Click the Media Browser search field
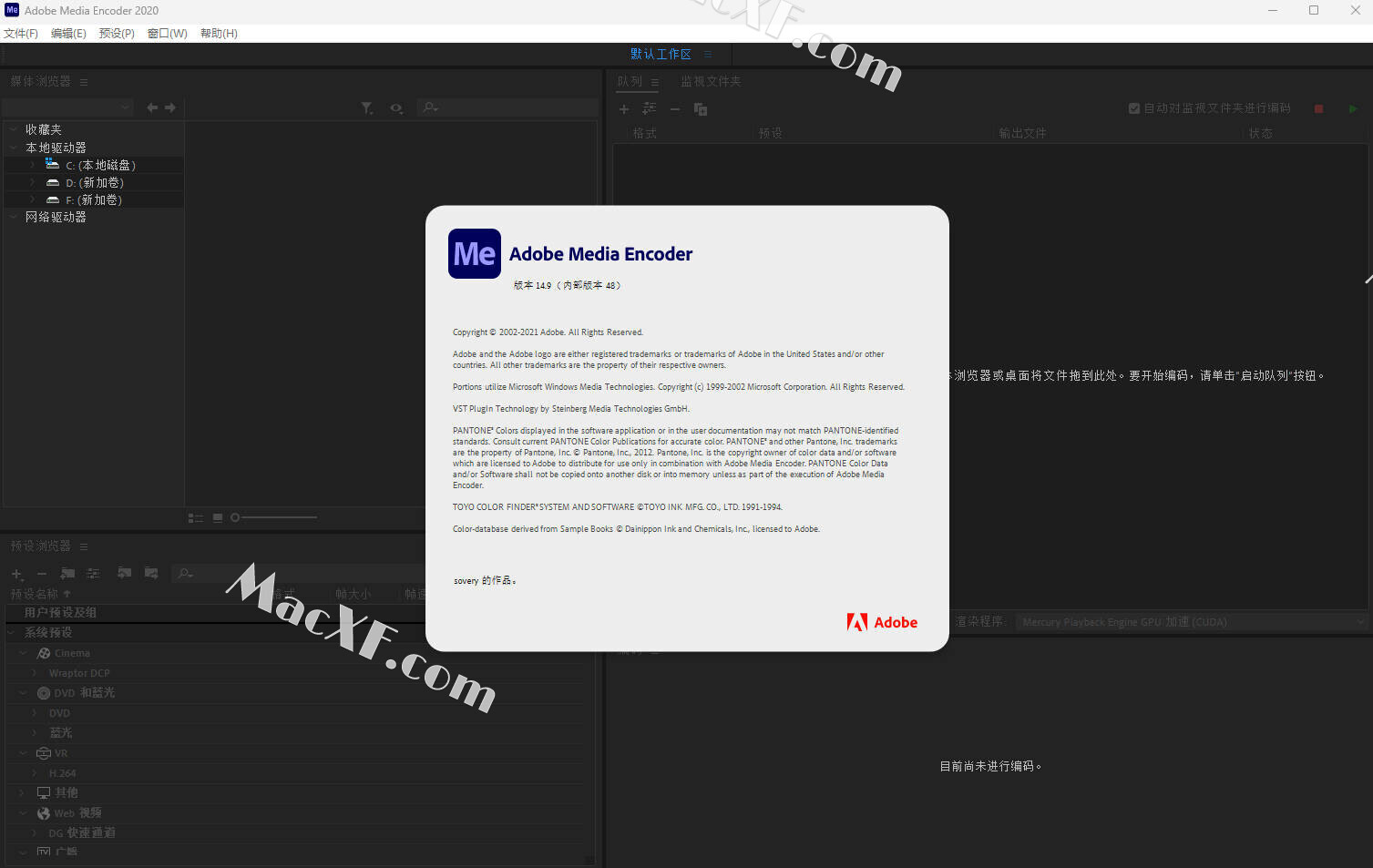 coord(507,107)
